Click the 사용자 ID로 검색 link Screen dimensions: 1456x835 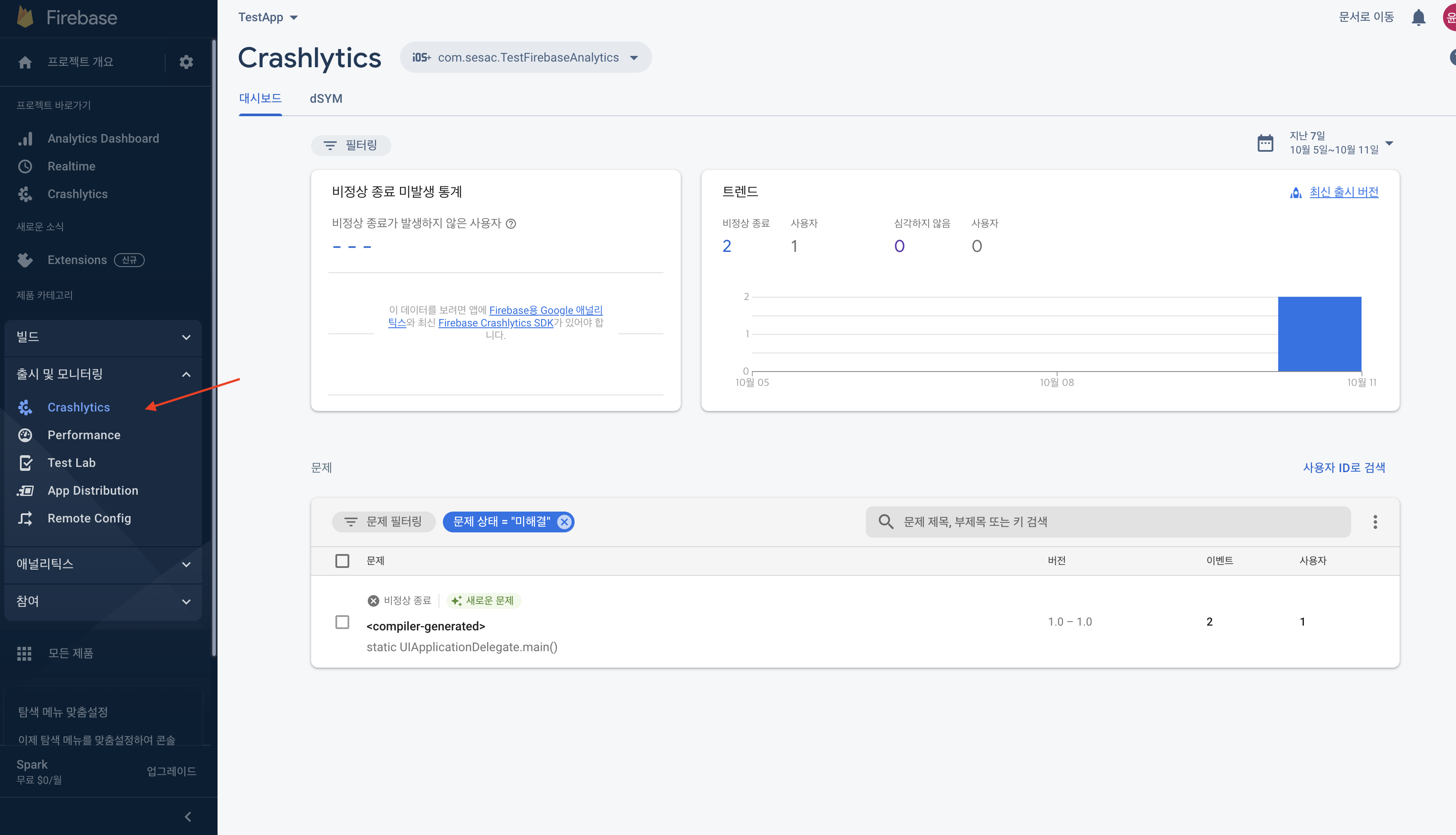pos(1344,468)
